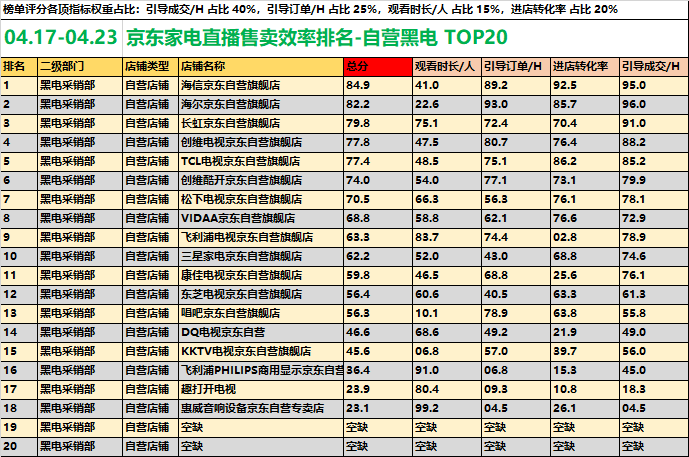Select store name 趣打开电视

pyautogui.click(x=208, y=389)
